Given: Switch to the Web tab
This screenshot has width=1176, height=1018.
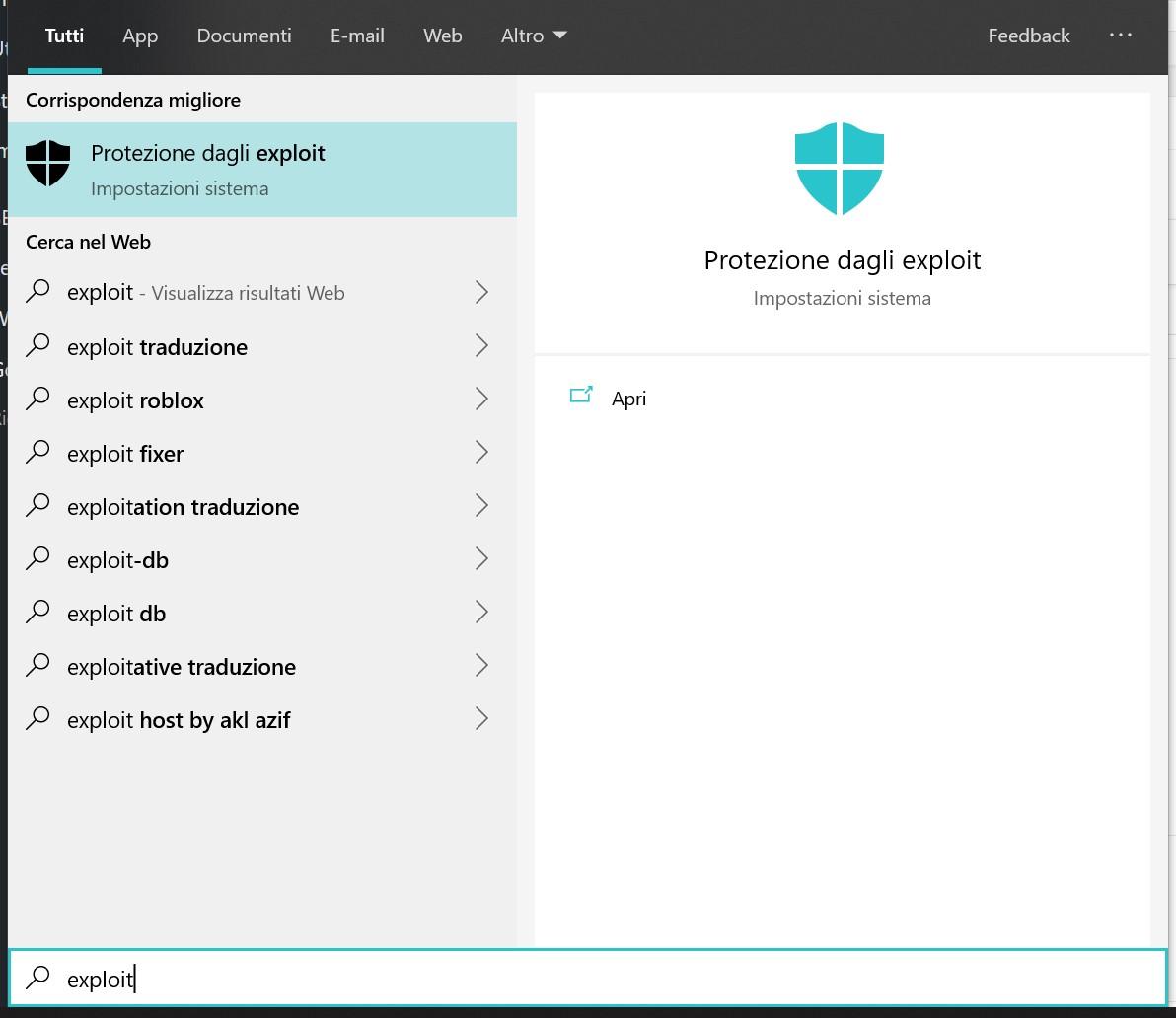Looking at the screenshot, I should click(443, 36).
